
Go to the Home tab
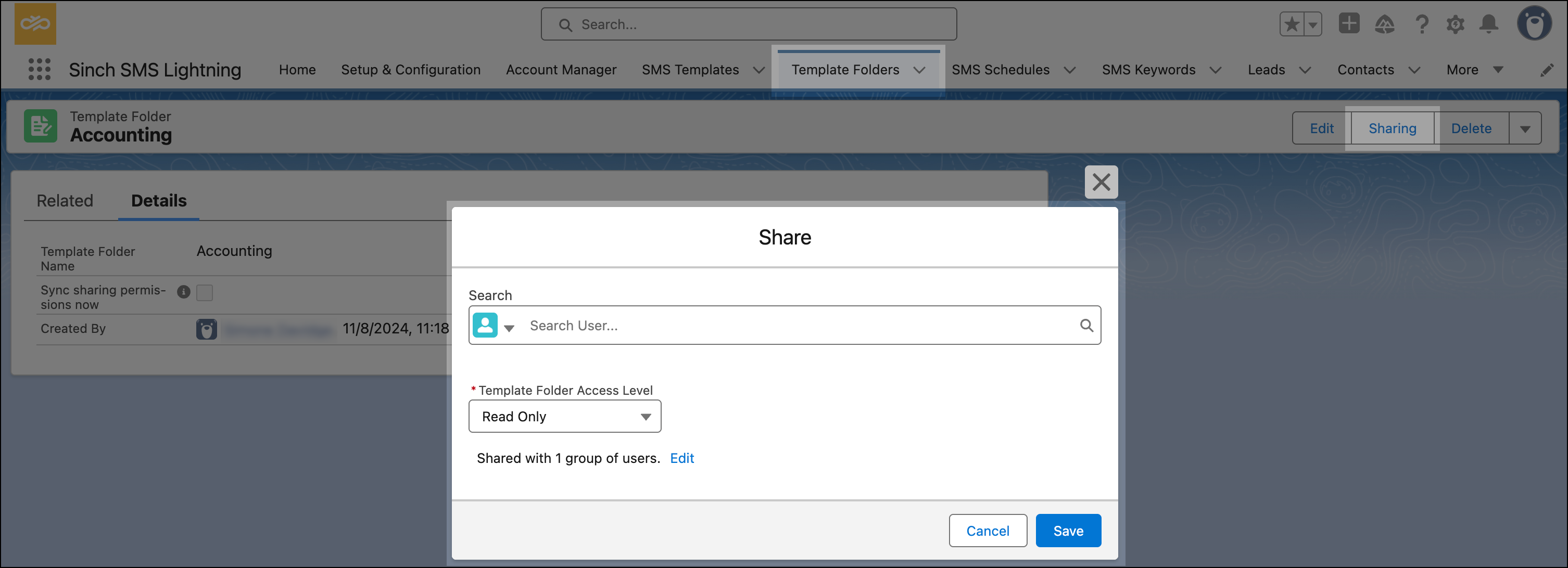pos(297,70)
